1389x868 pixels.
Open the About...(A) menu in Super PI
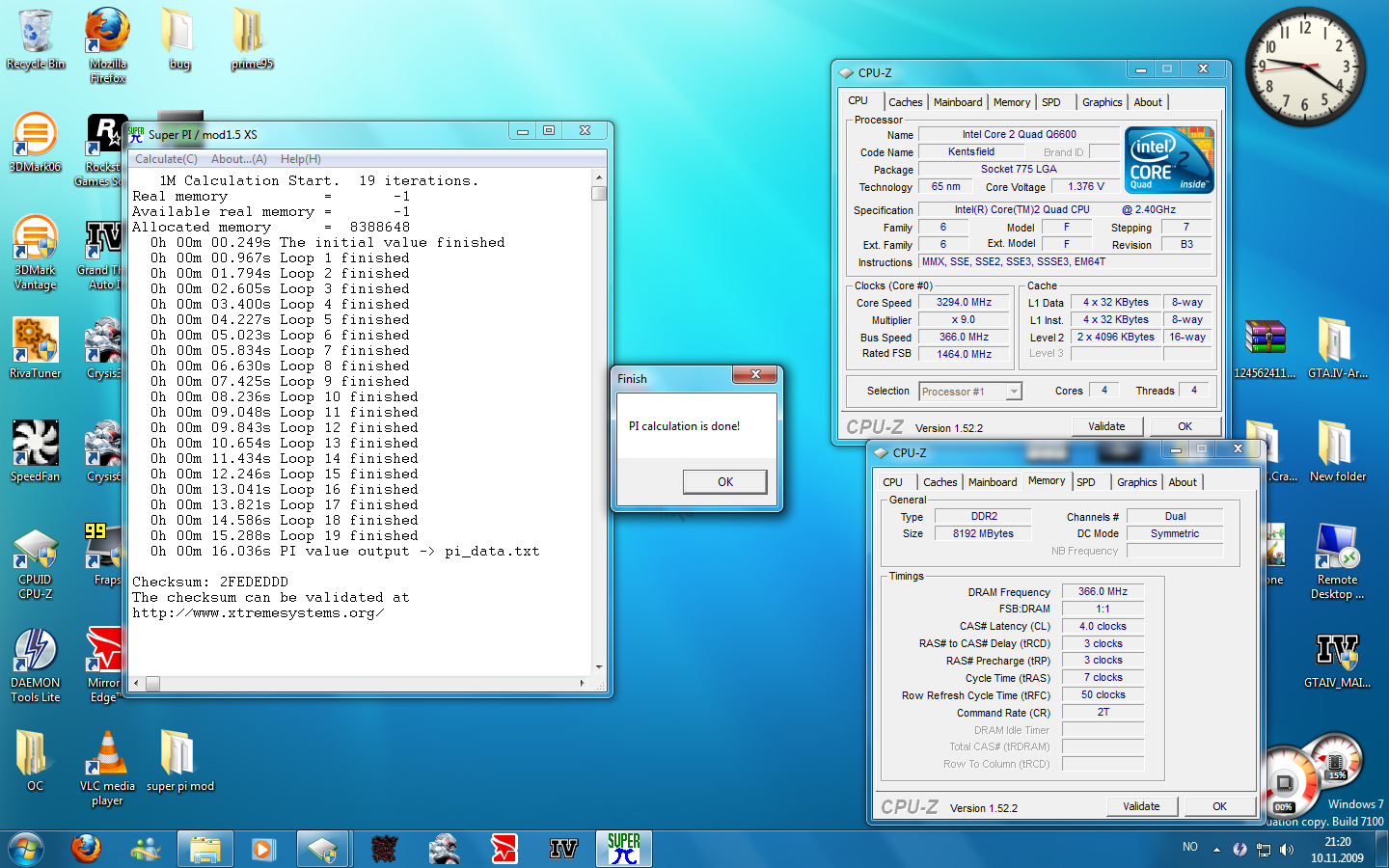click(239, 159)
